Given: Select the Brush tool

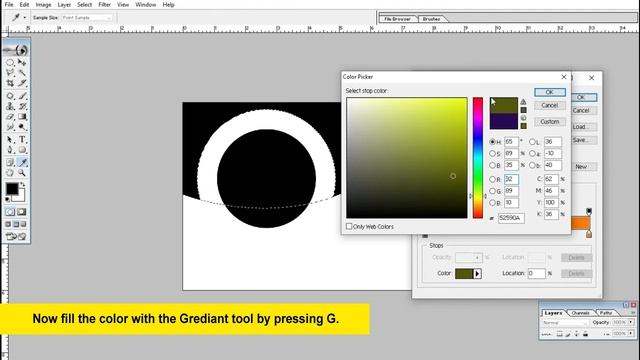Looking at the screenshot, I should click(22, 96).
